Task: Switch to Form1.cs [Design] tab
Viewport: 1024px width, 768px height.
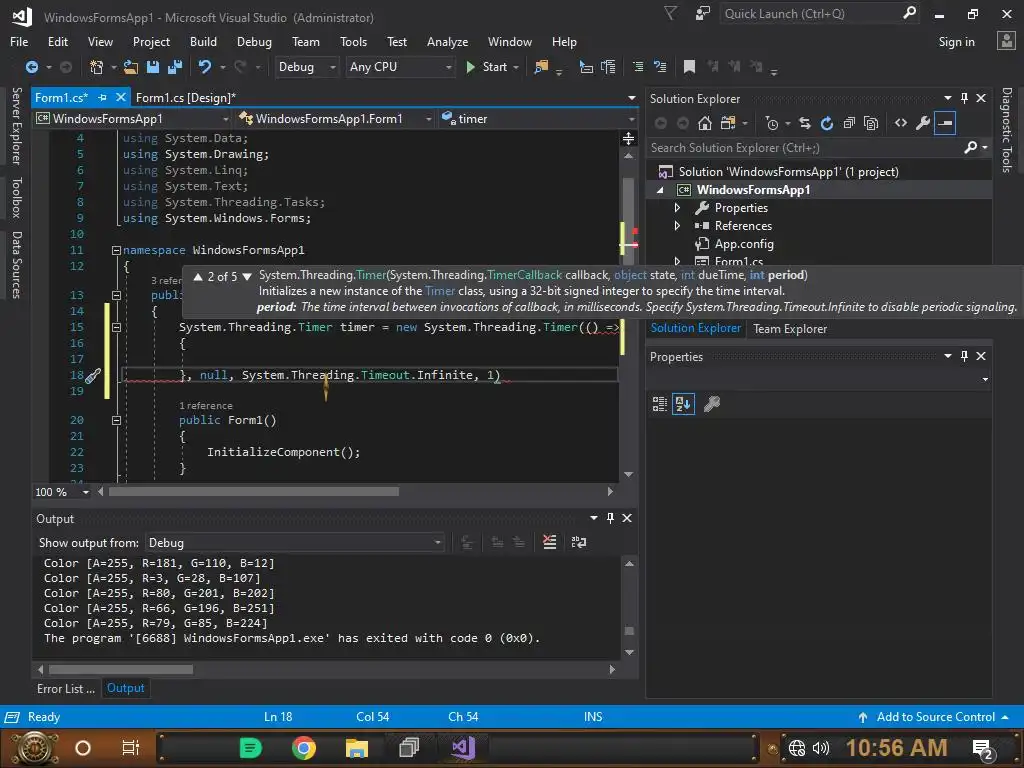Action: tap(185, 97)
